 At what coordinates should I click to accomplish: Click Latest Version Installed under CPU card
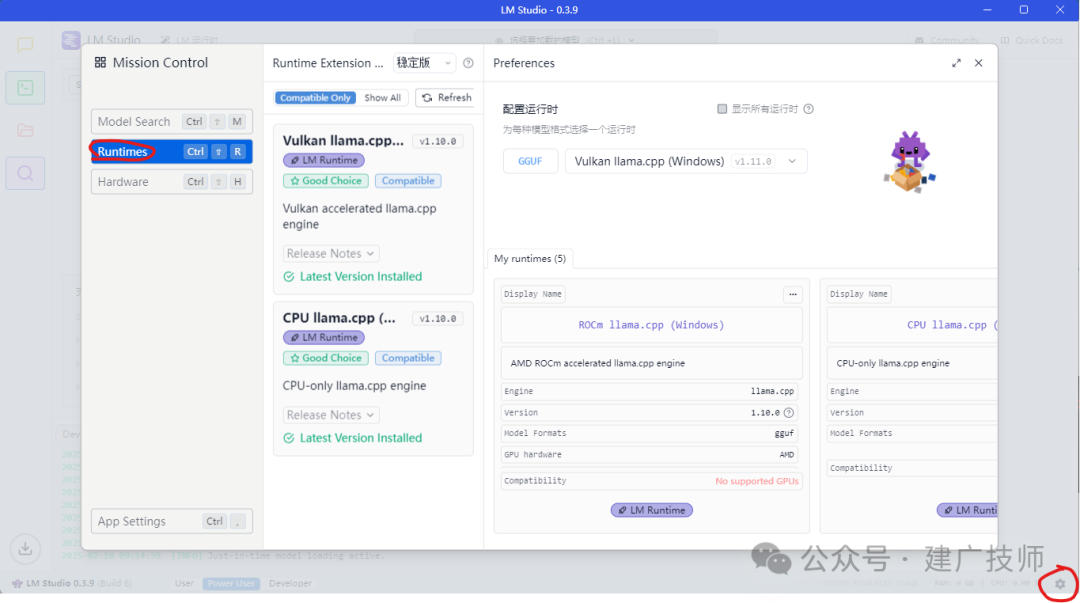tap(353, 438)
